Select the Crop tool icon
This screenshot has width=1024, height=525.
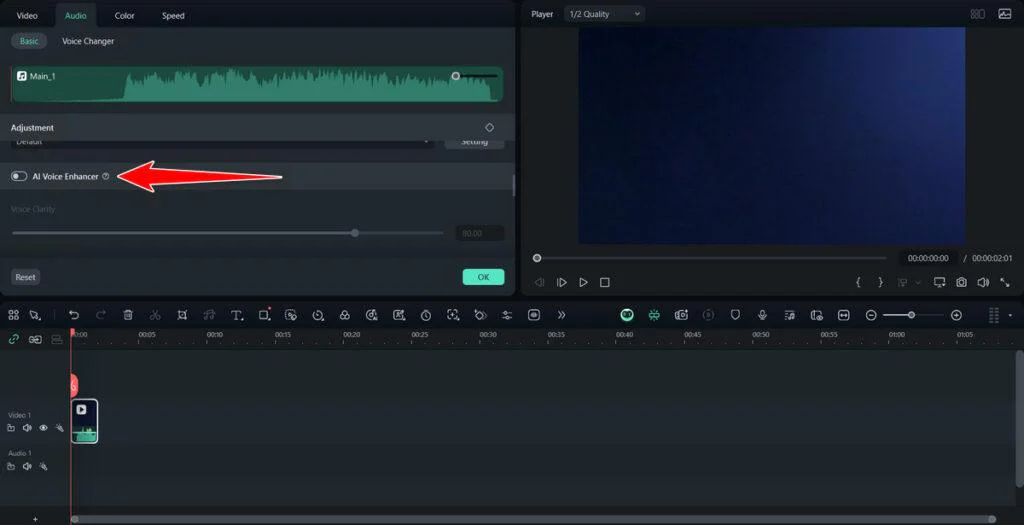point(182,315)
